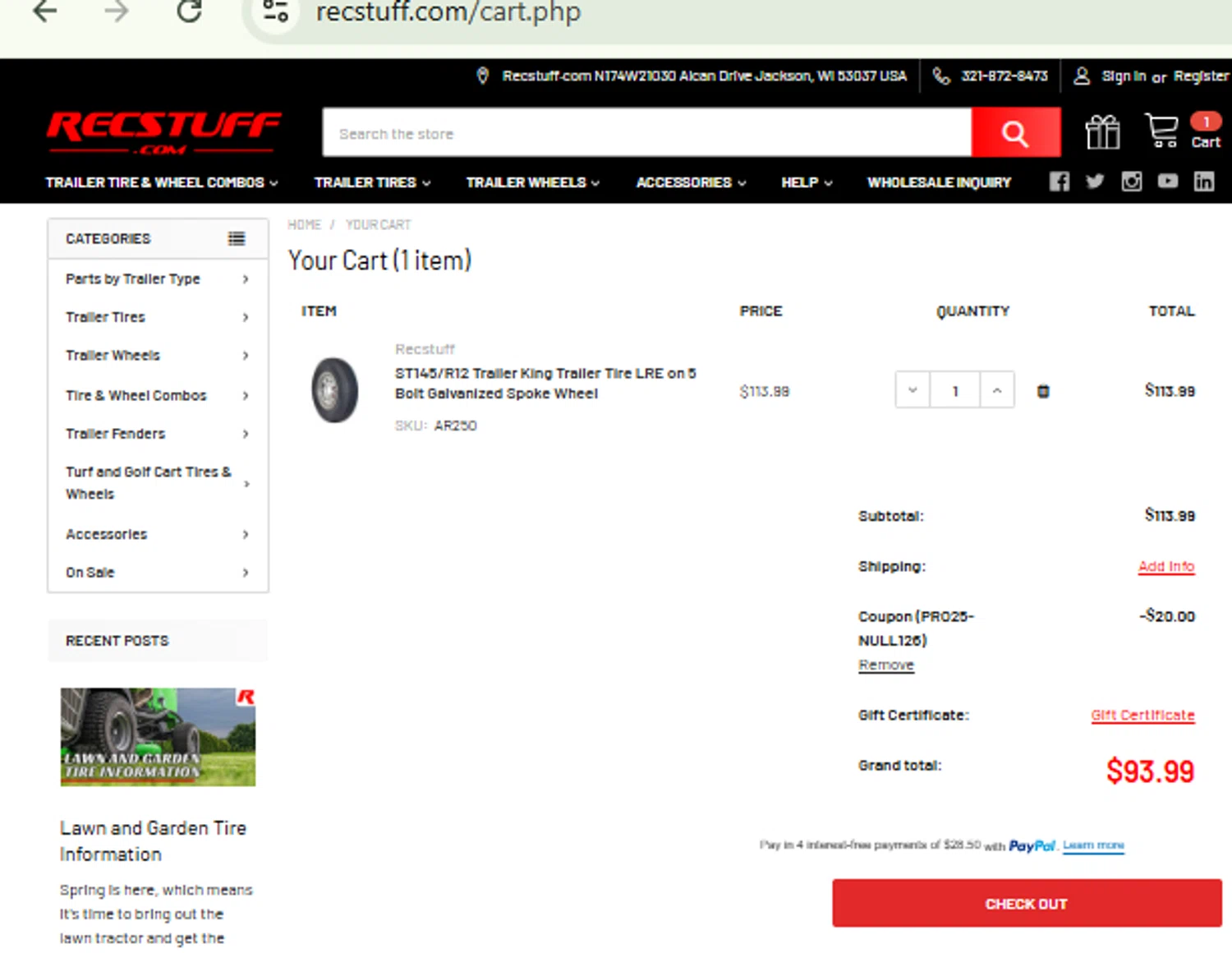The image size is (1232, 953).
Task: Visit the Twitter page icon
Action: point(1095,182)
